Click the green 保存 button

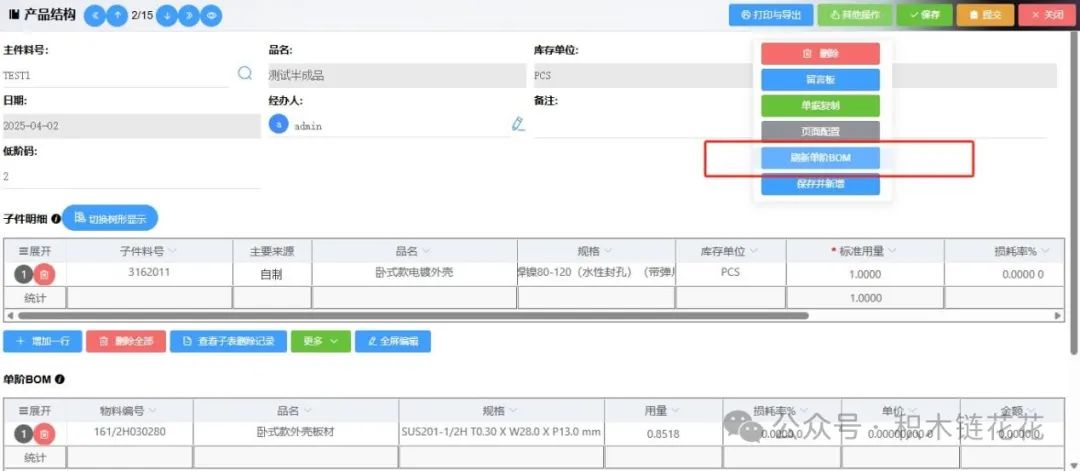coord(924,15)
